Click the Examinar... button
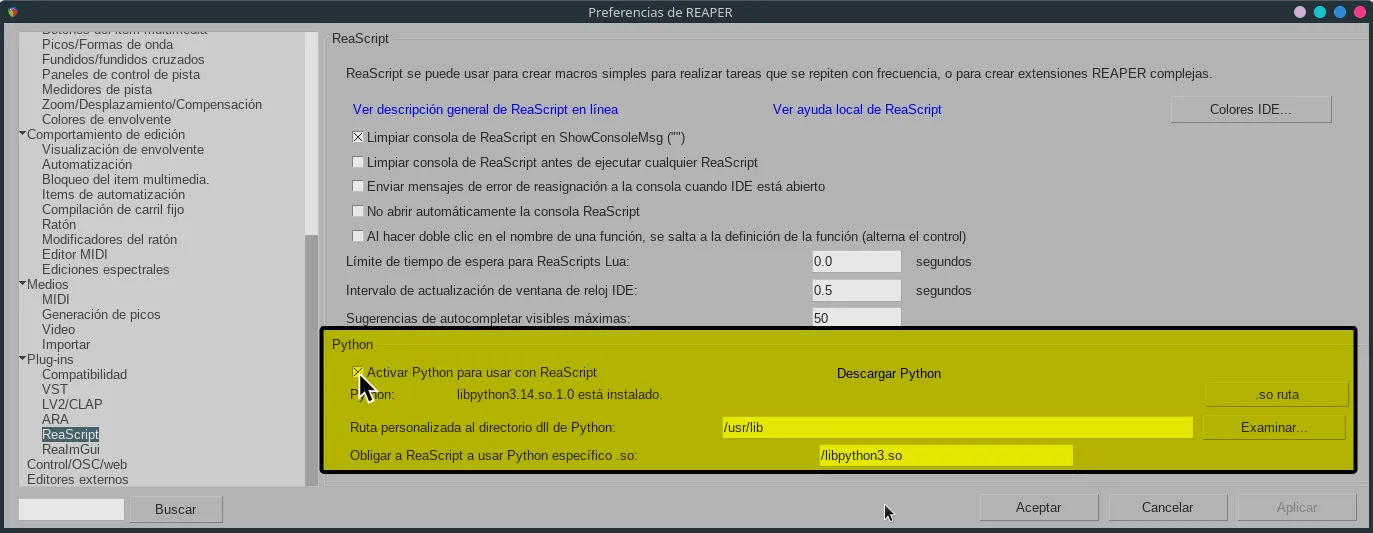 pos(1273,428)
